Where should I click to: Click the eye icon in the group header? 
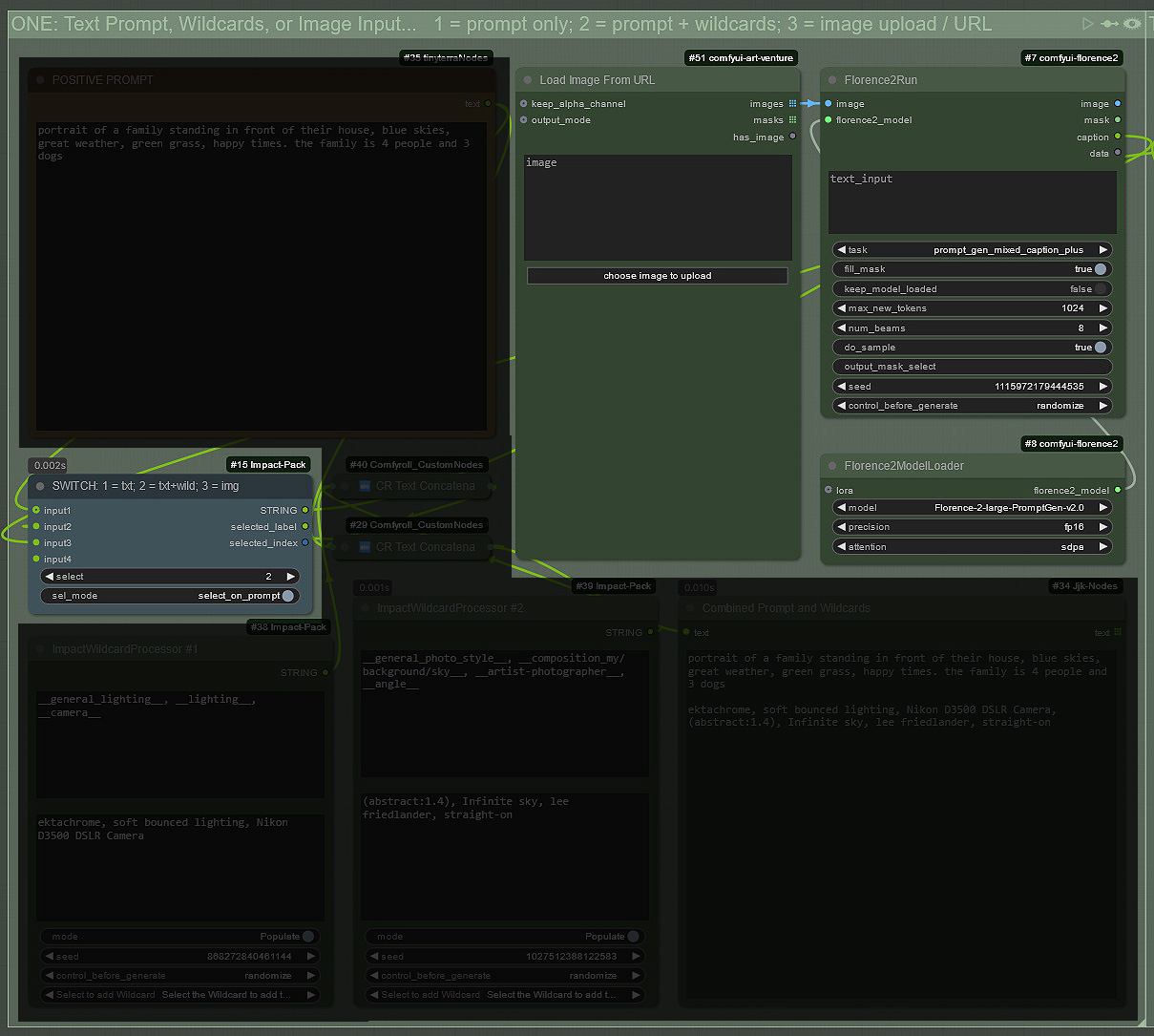tap(1132, 24)
